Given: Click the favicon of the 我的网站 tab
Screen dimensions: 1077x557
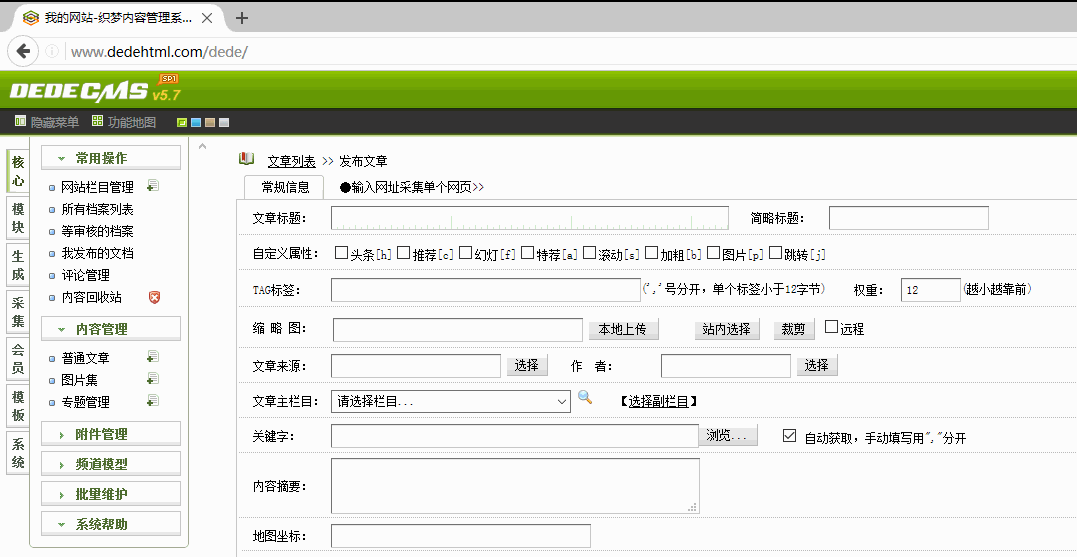Looking at the screenshot, I should coord(31,18).
